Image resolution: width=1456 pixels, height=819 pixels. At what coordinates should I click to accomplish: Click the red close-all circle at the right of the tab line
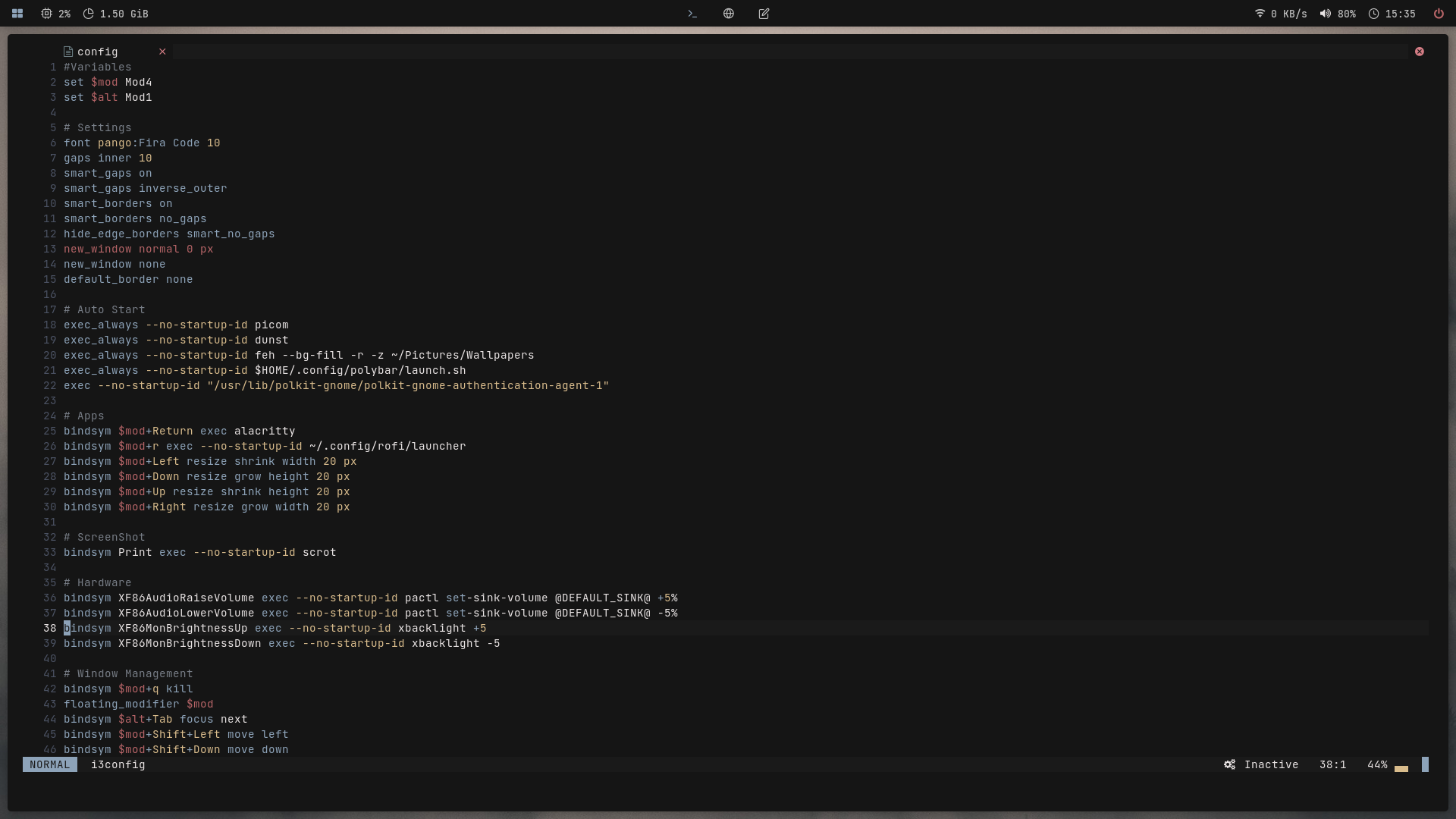tap(1420, 52)
